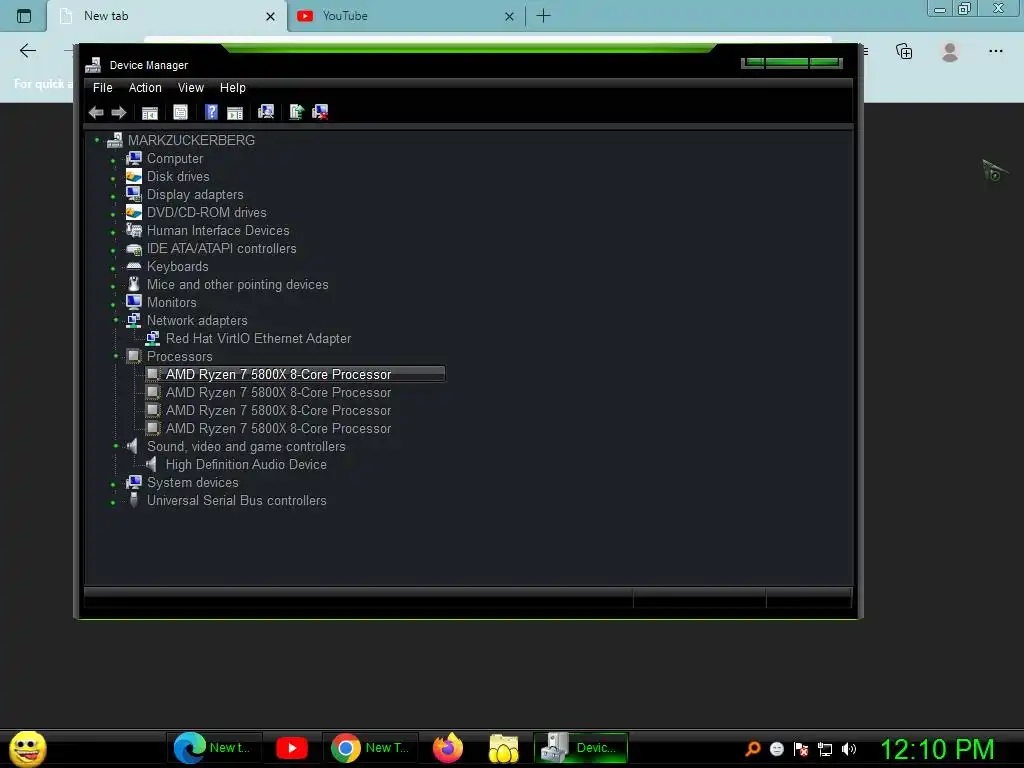The height and width of the screenshot is (768, 1024).
Task: Collapse the Processors category
Action: point(116,356)
